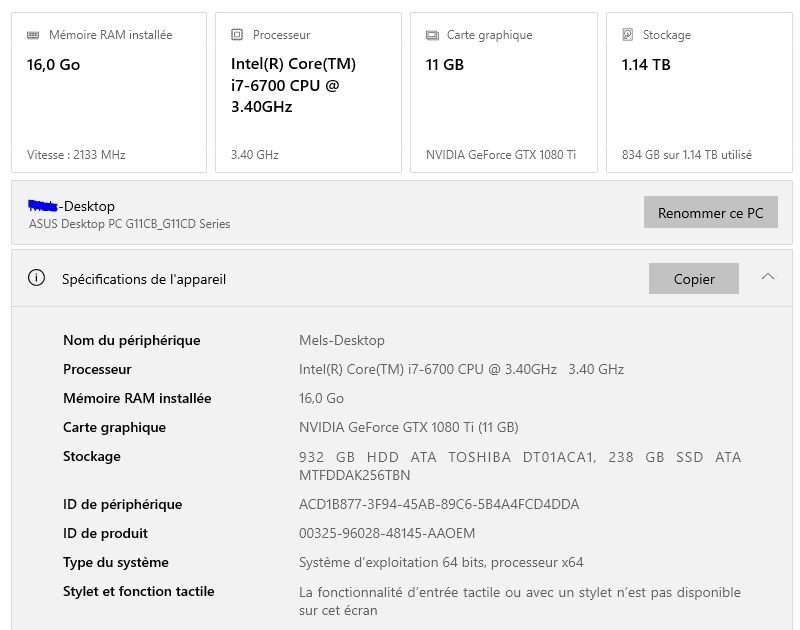
Task: Click NVIDIA GeForce GTX 1080 Ti card subtitle
Action: [501, 155]
